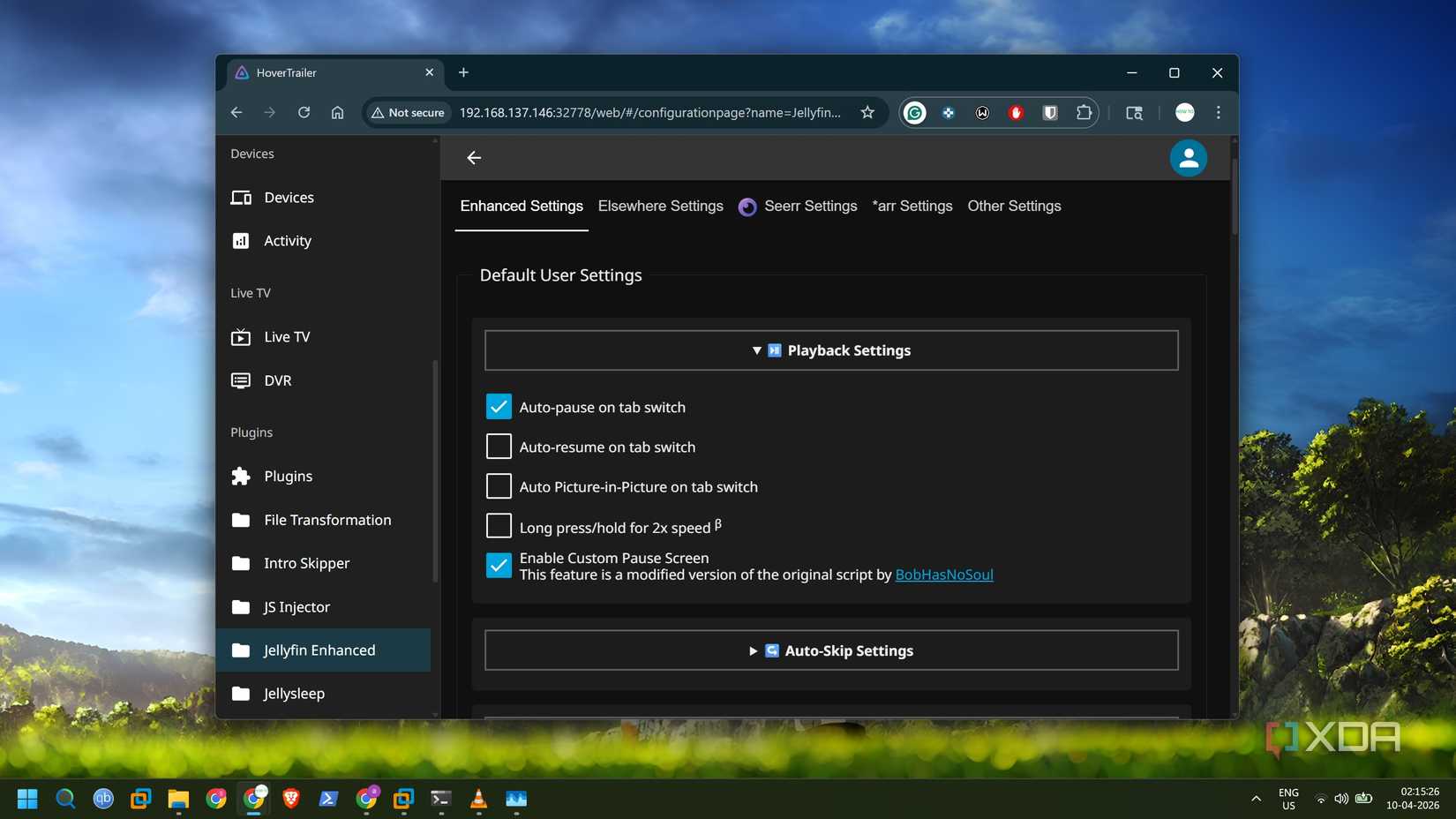Open the user profile avatar menu
This screenshot has width=1456, height=819.
click(x=1188, y=158)
